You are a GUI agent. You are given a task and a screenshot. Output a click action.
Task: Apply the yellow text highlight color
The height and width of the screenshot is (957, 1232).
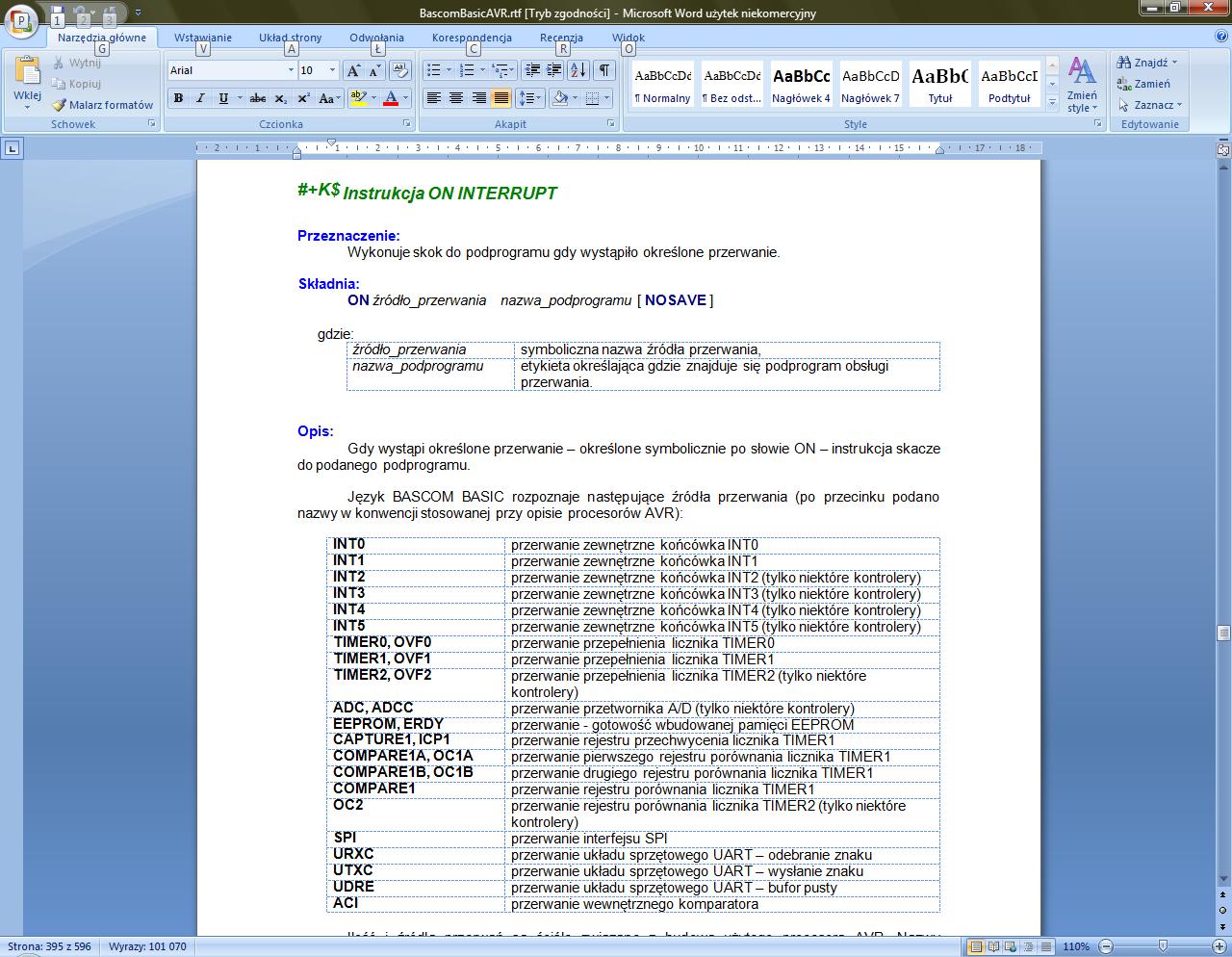pos(358,98)
